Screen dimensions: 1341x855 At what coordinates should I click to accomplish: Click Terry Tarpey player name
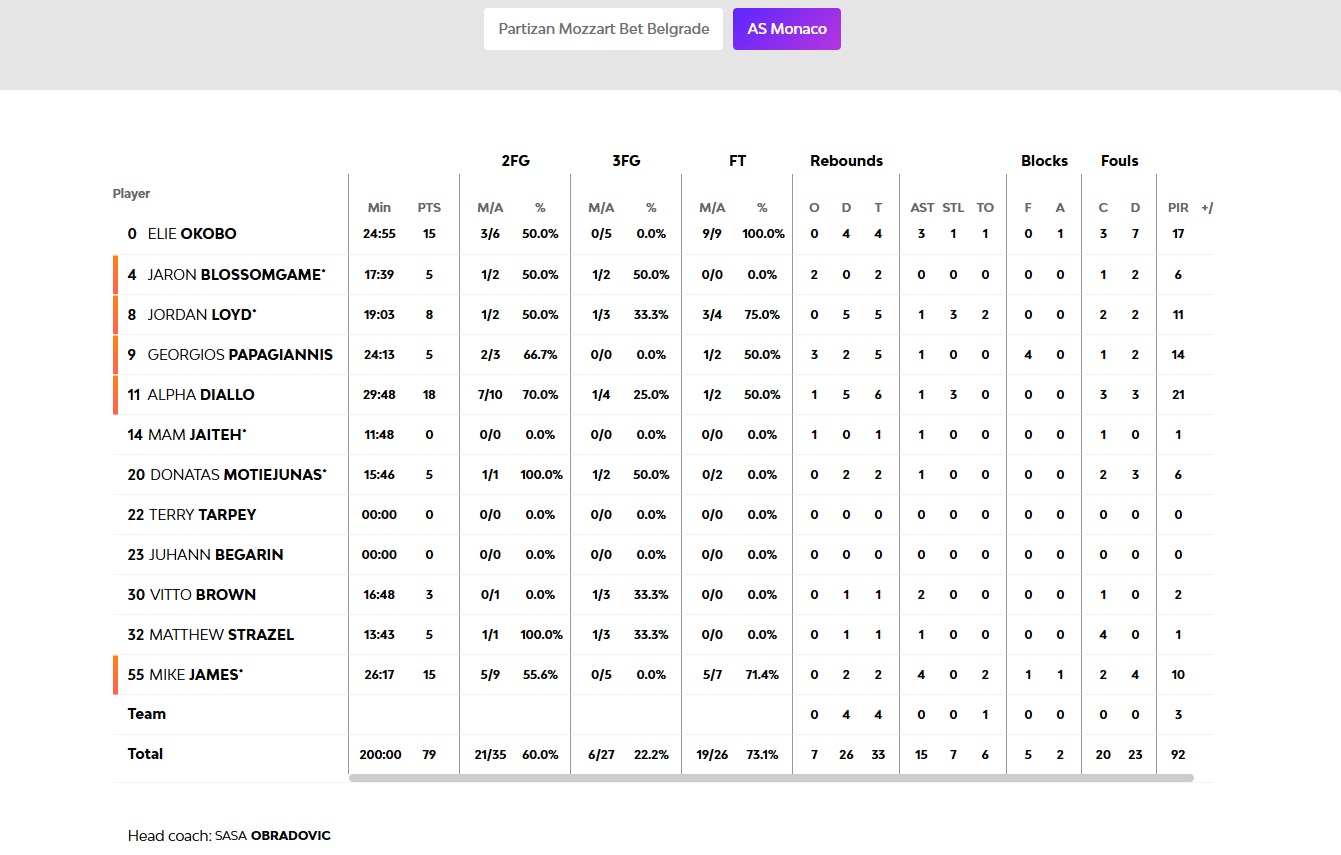point(202,514)
